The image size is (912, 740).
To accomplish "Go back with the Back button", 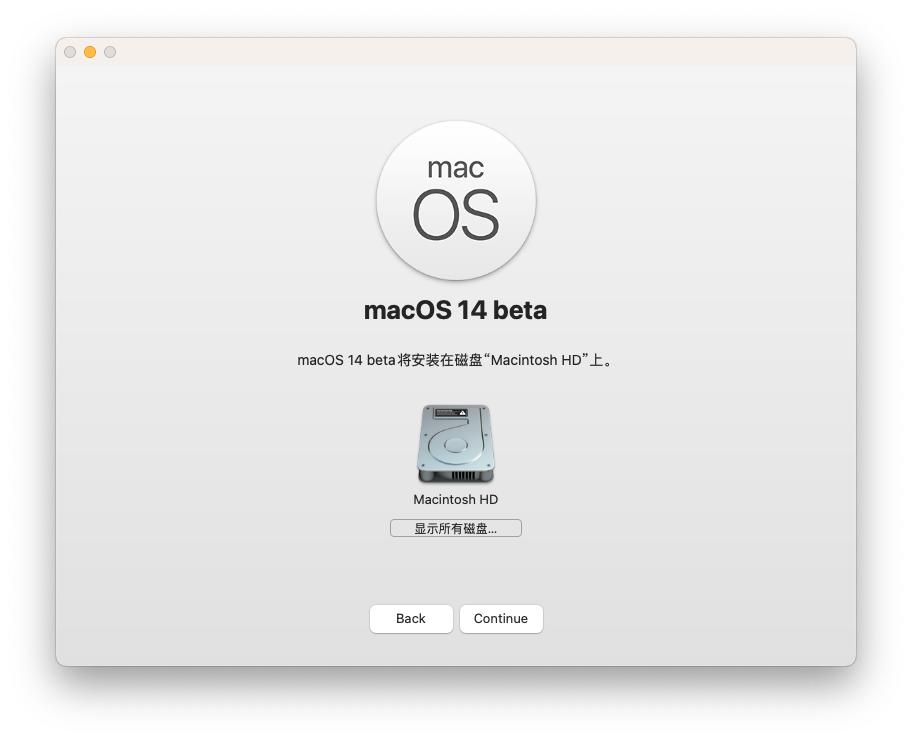I will pyautogui.click(x=411, y=618).
